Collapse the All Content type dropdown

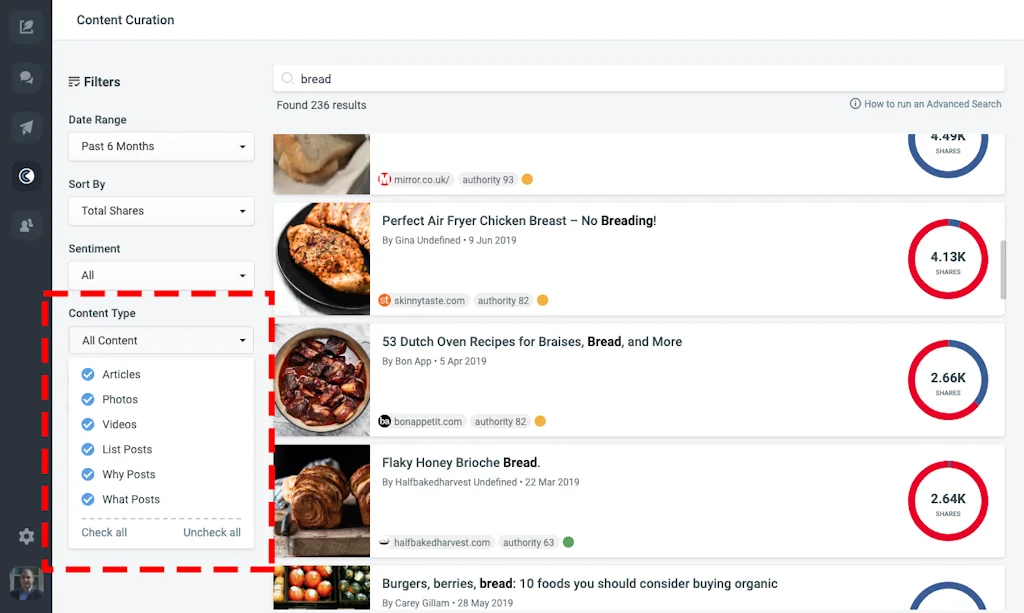[x=161, y=340]
